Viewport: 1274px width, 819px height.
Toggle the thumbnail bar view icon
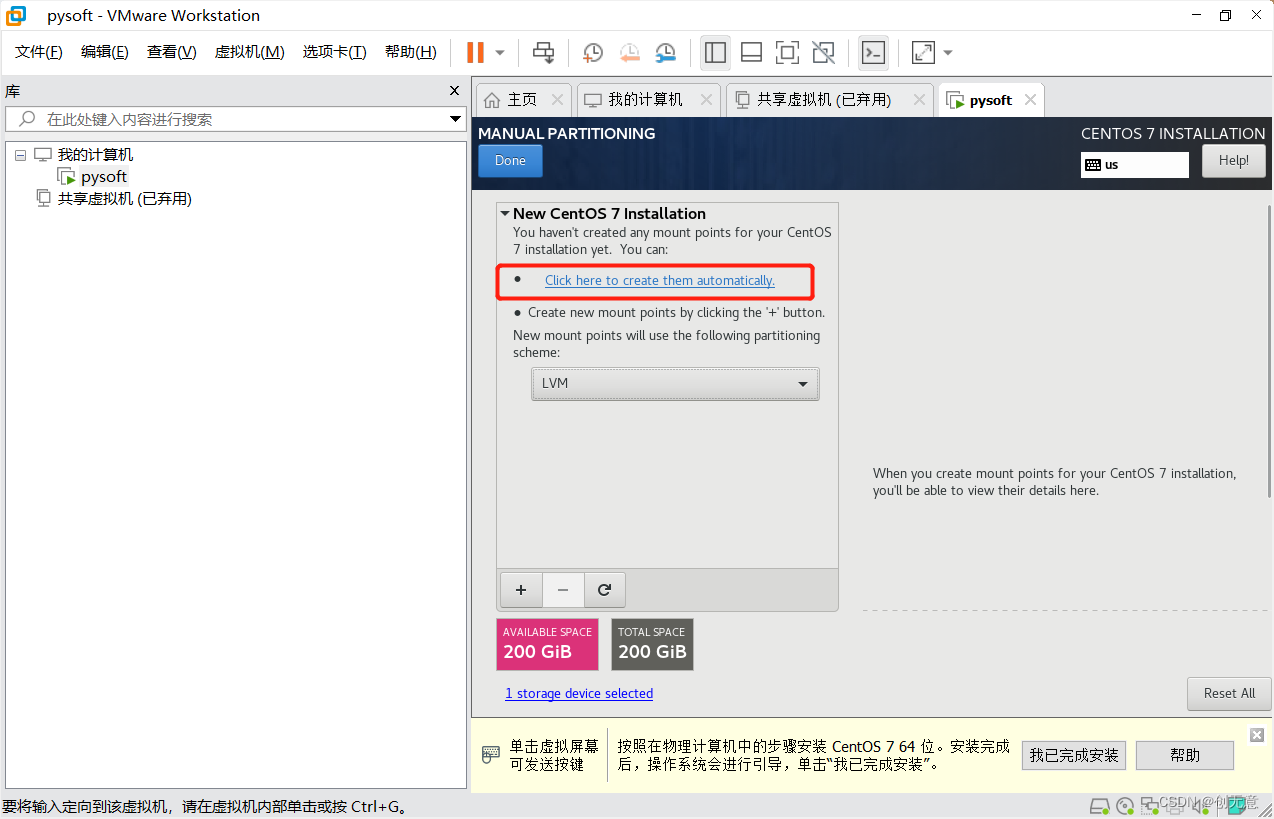click(x=751, y=52)
